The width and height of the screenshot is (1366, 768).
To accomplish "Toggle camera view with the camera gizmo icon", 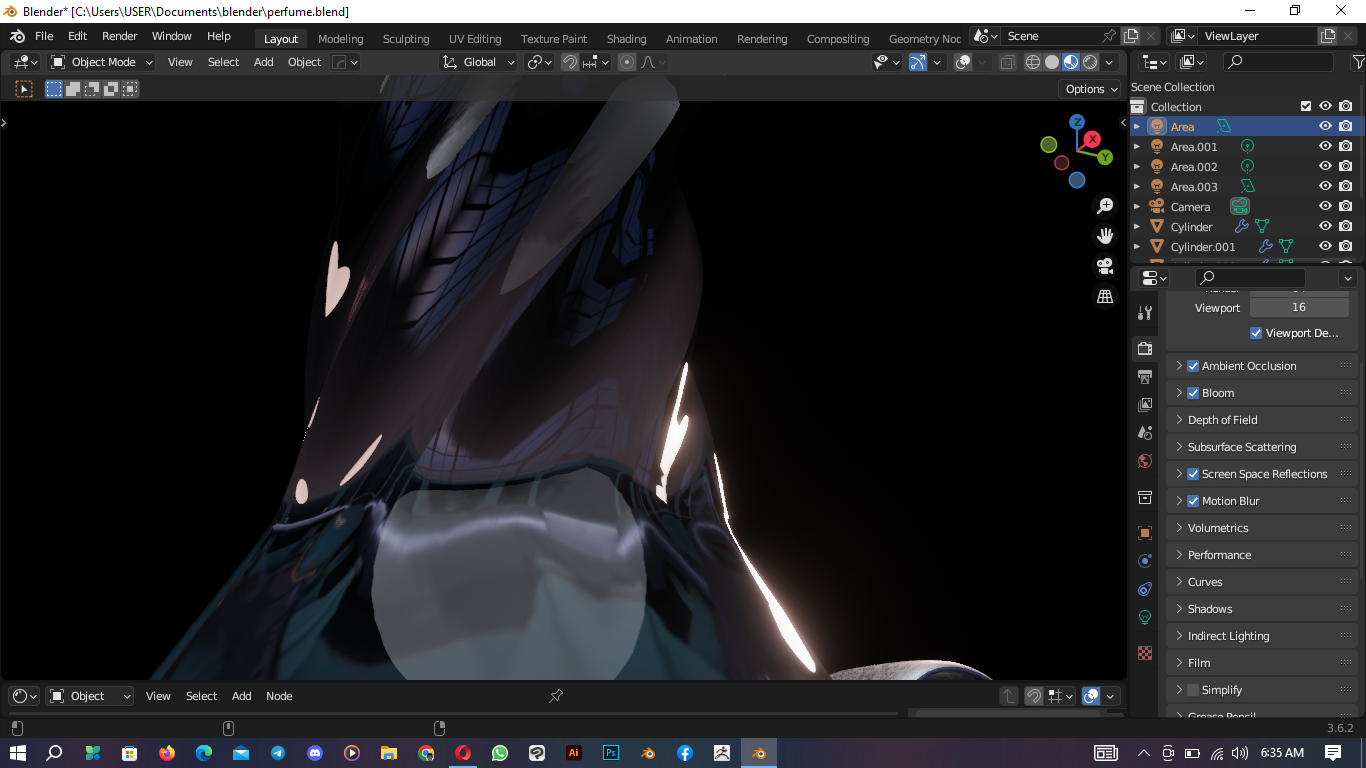I will [x=1105, y=266].
